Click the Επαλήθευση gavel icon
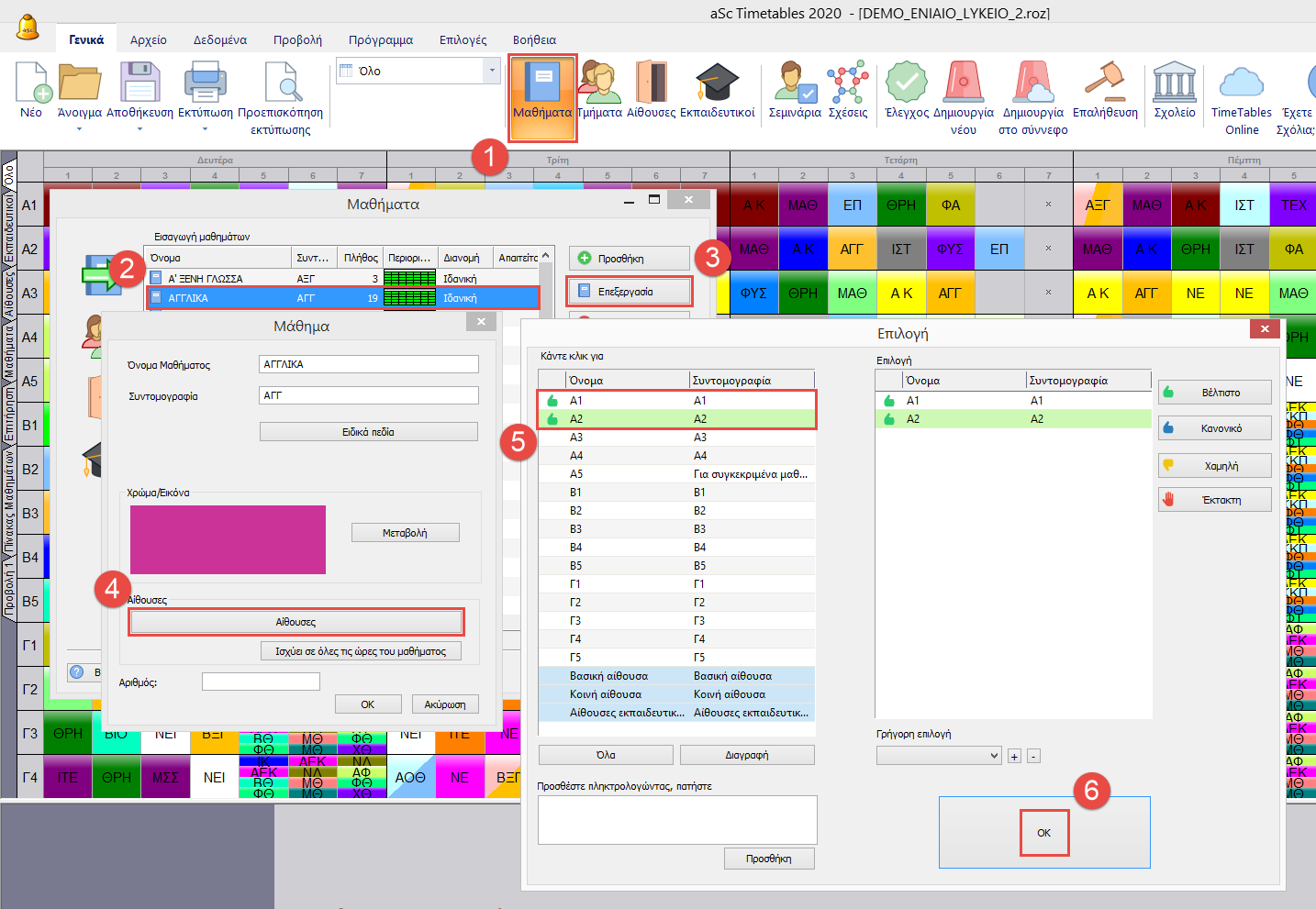This screenshot has height=909, width=1316. [x=1105, y=89]
